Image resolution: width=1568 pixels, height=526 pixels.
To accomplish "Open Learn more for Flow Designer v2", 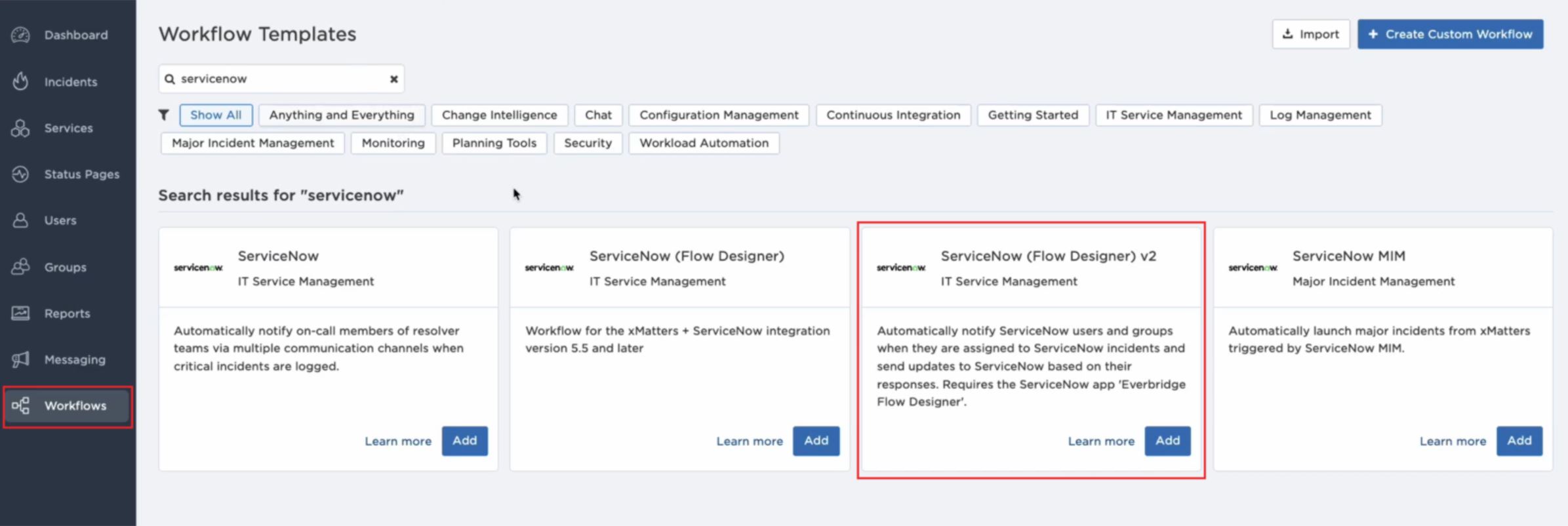I will (x=1101, y=441).
